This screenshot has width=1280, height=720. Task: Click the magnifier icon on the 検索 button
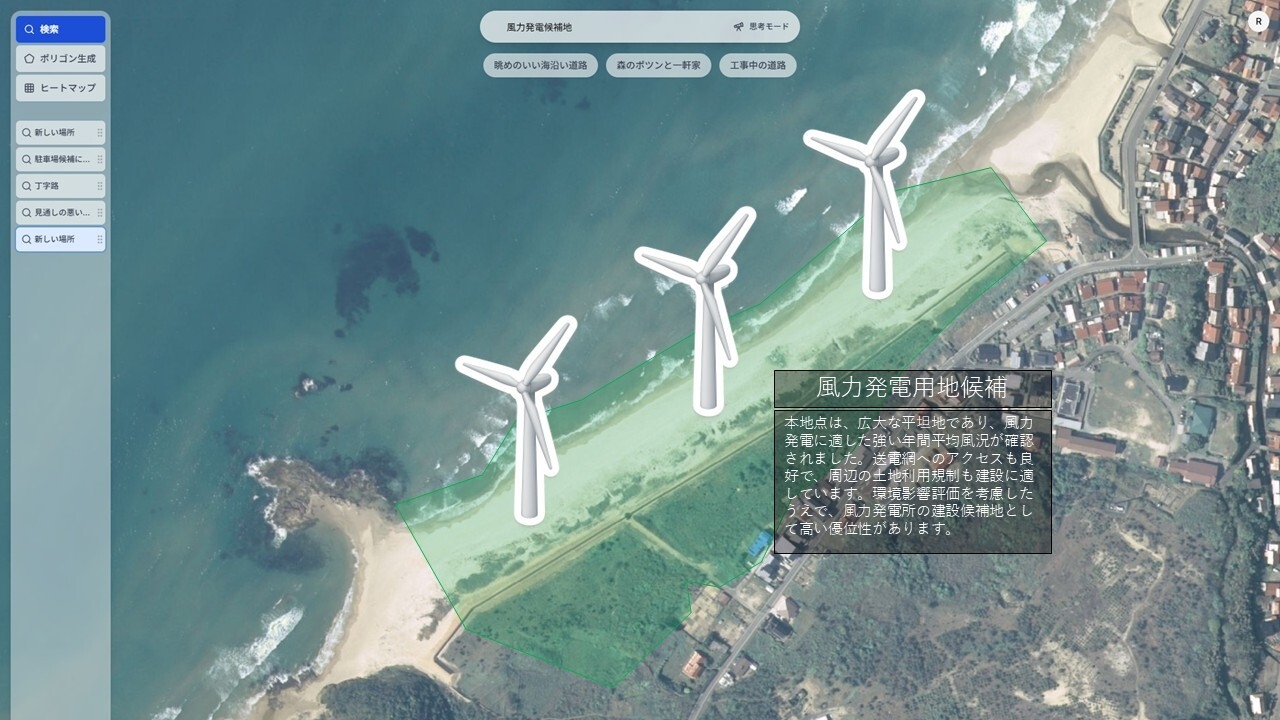tap(30, 27)
